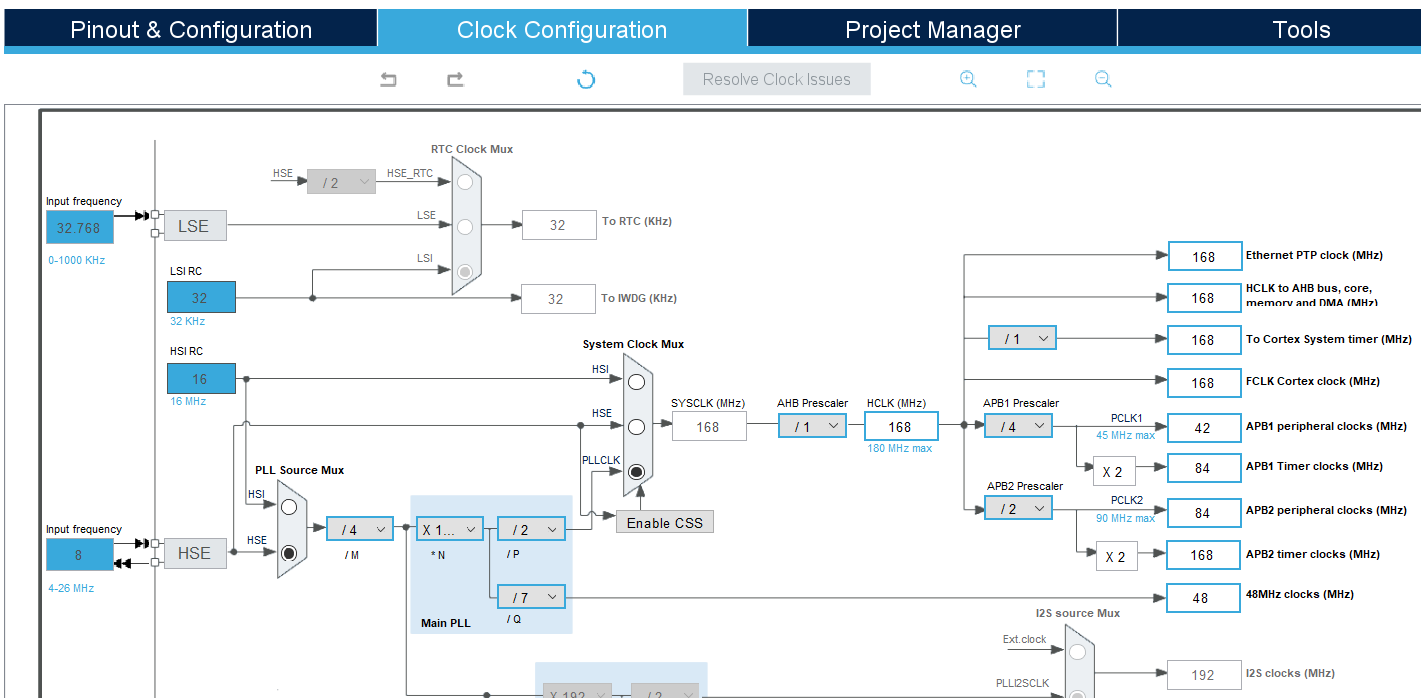Viewport: 1421px width, 698px height.
Task: Click the APB1 Timer clocks value 84
Action: (x=1204, y=467)
